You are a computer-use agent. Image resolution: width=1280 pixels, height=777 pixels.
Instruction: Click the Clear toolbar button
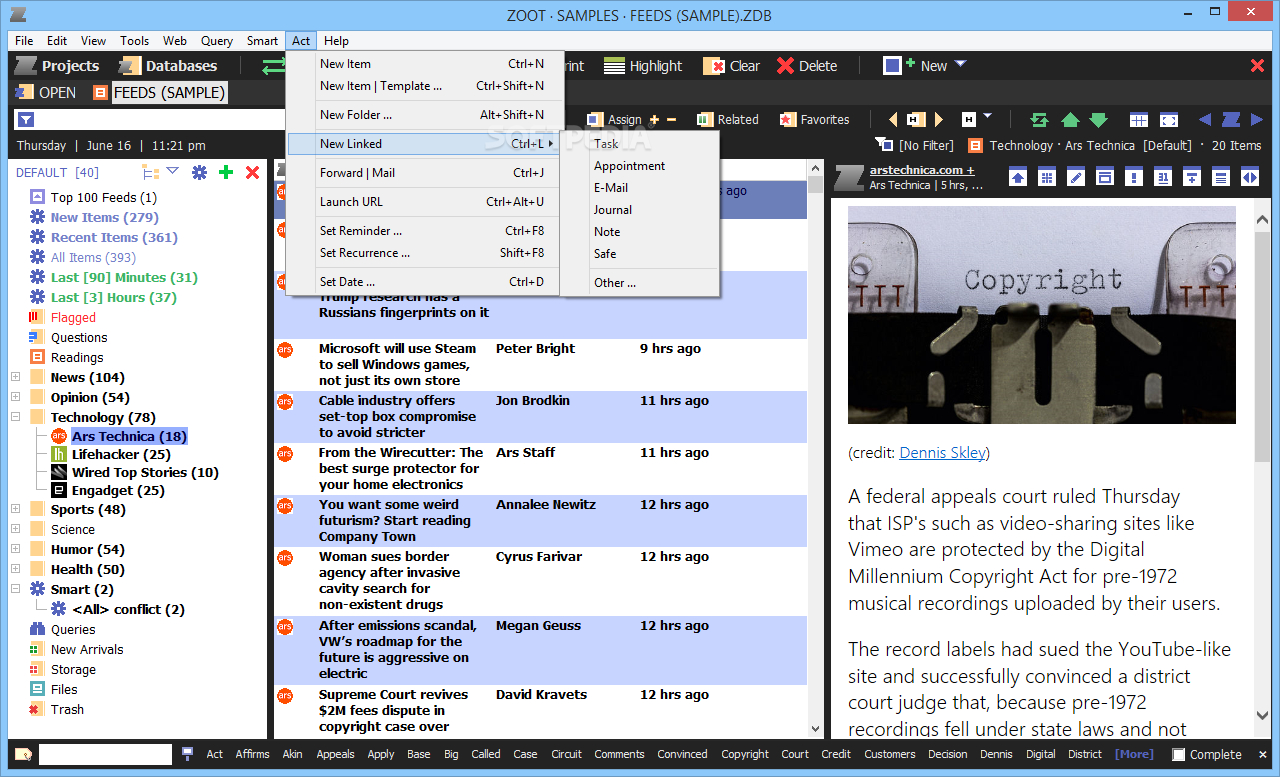coord(731,66)
